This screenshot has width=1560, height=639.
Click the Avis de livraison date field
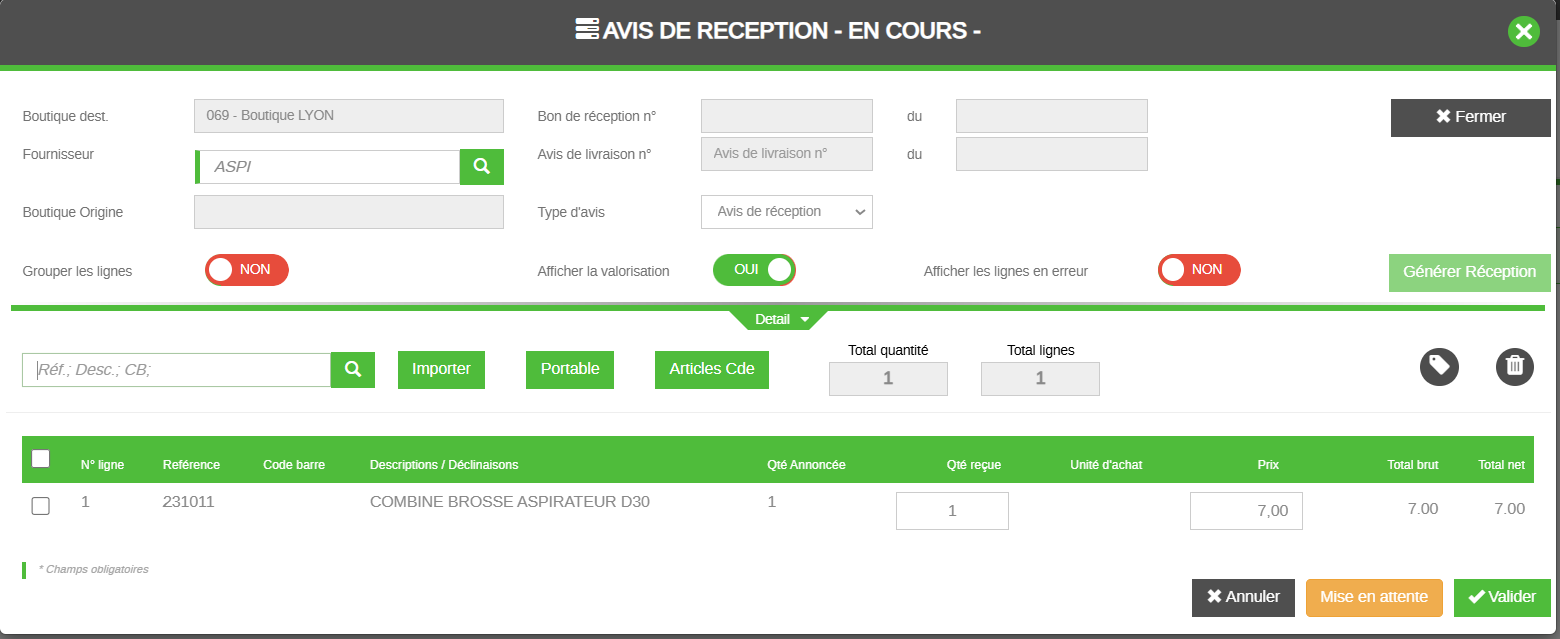1052,154
